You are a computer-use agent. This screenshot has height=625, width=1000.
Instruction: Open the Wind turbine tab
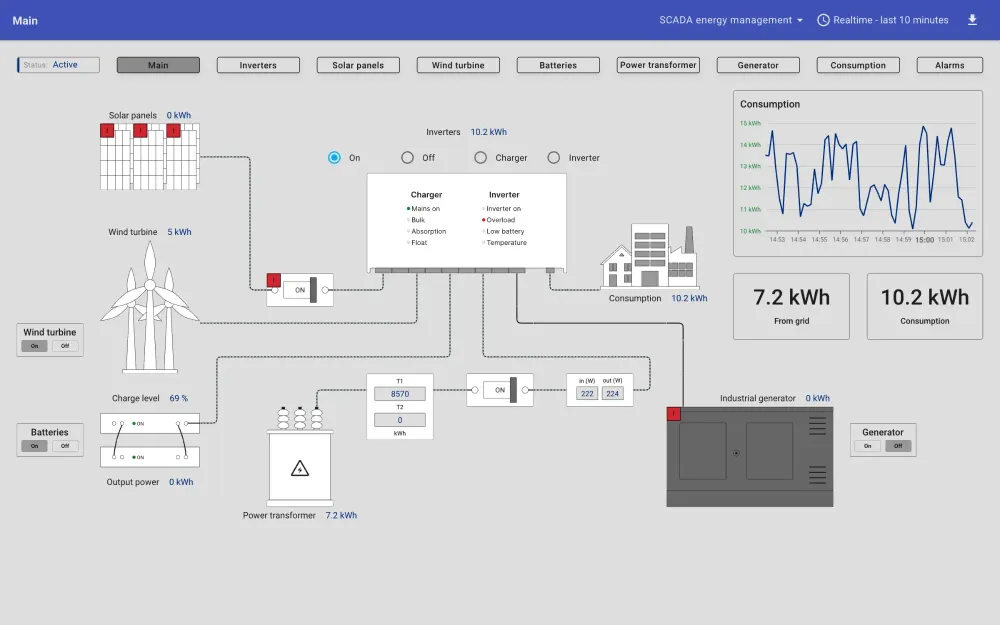458,65
